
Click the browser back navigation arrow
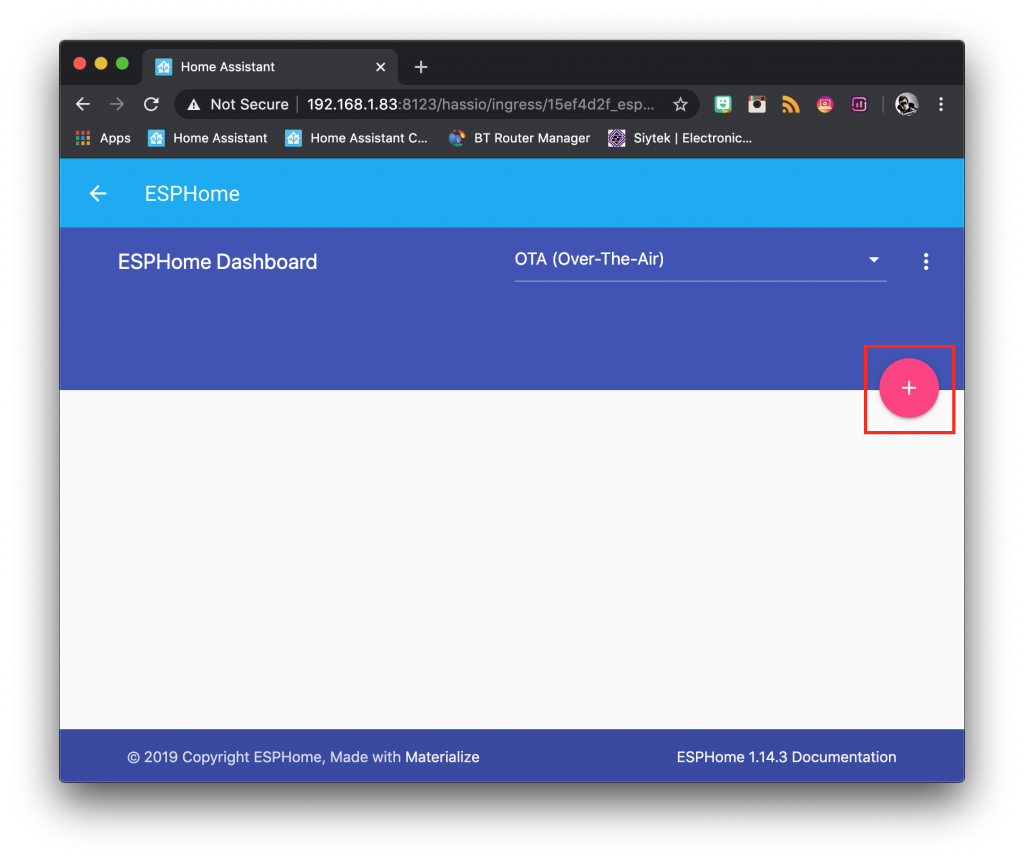83,104
